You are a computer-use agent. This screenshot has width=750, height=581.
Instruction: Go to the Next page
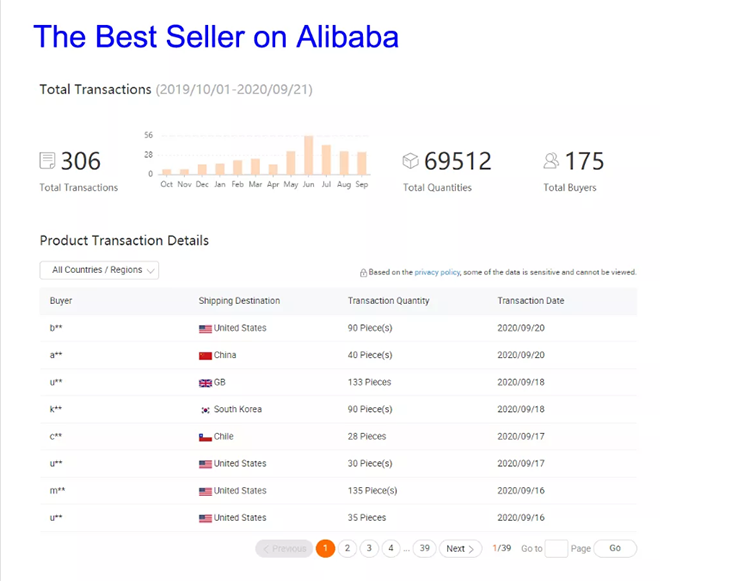point(460,549)
